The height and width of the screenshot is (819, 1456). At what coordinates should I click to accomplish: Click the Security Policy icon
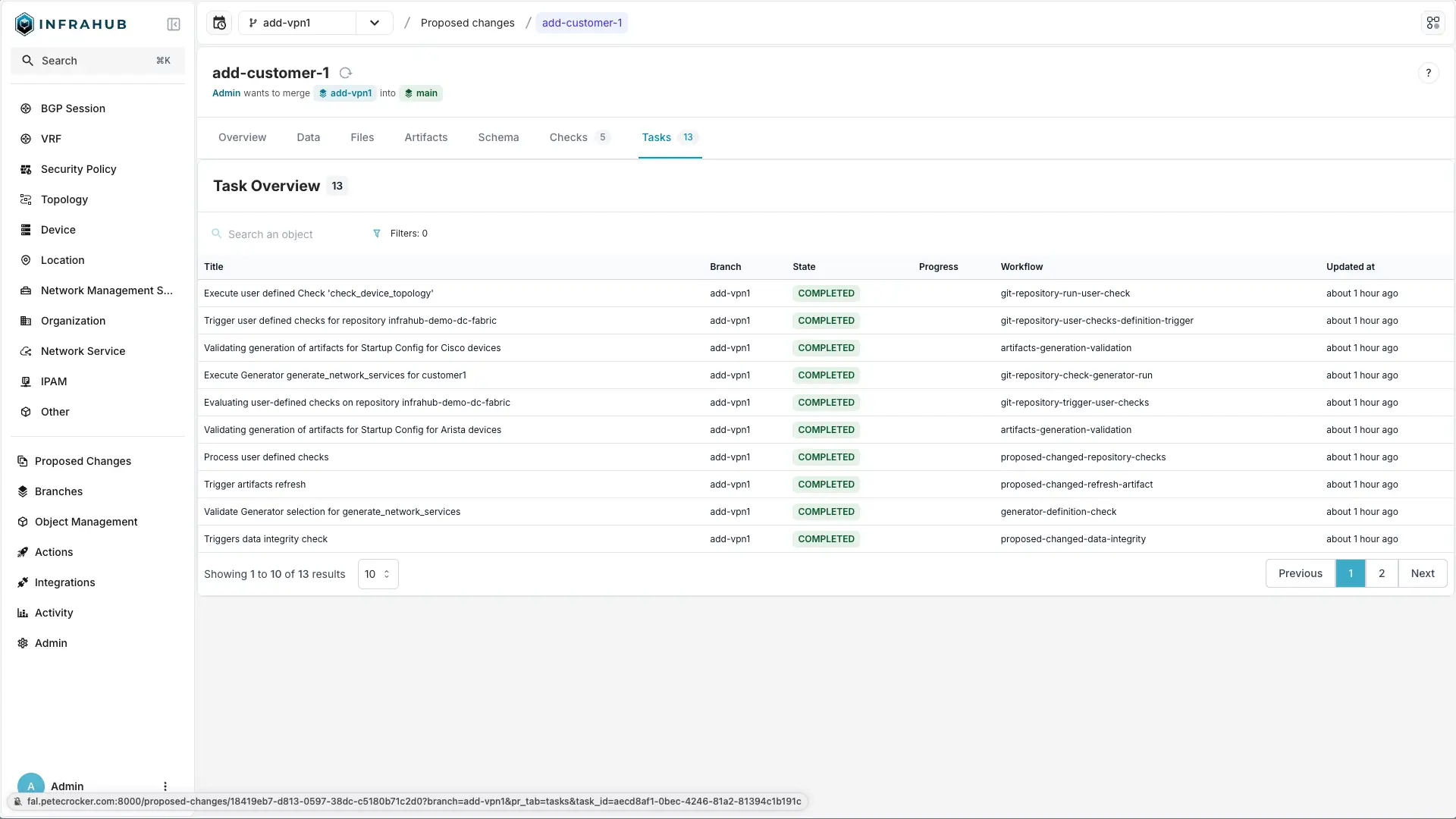(26, 169)
